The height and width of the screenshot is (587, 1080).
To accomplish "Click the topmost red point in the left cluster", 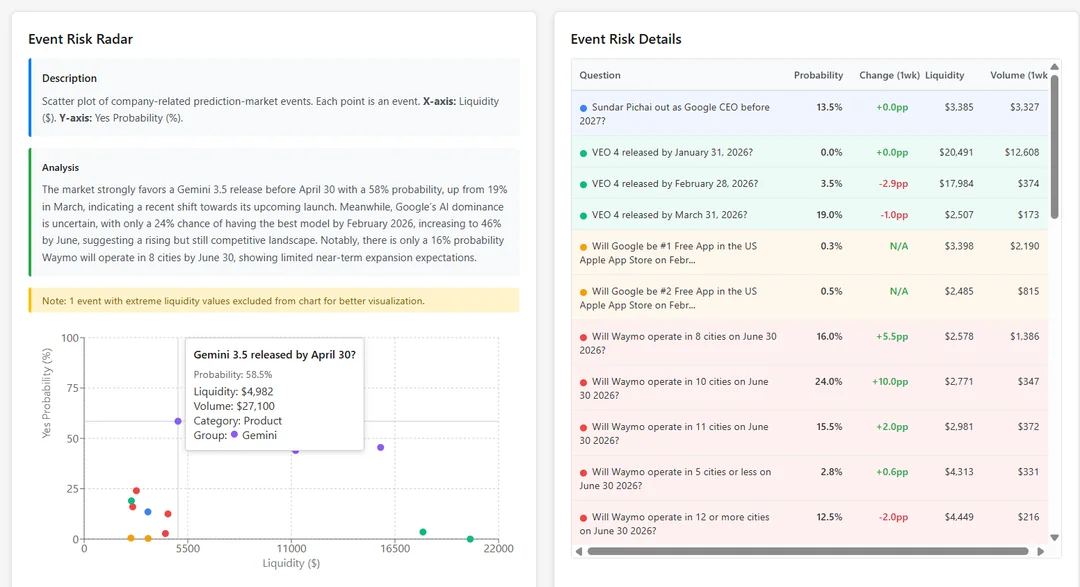I will coord(136,490).
